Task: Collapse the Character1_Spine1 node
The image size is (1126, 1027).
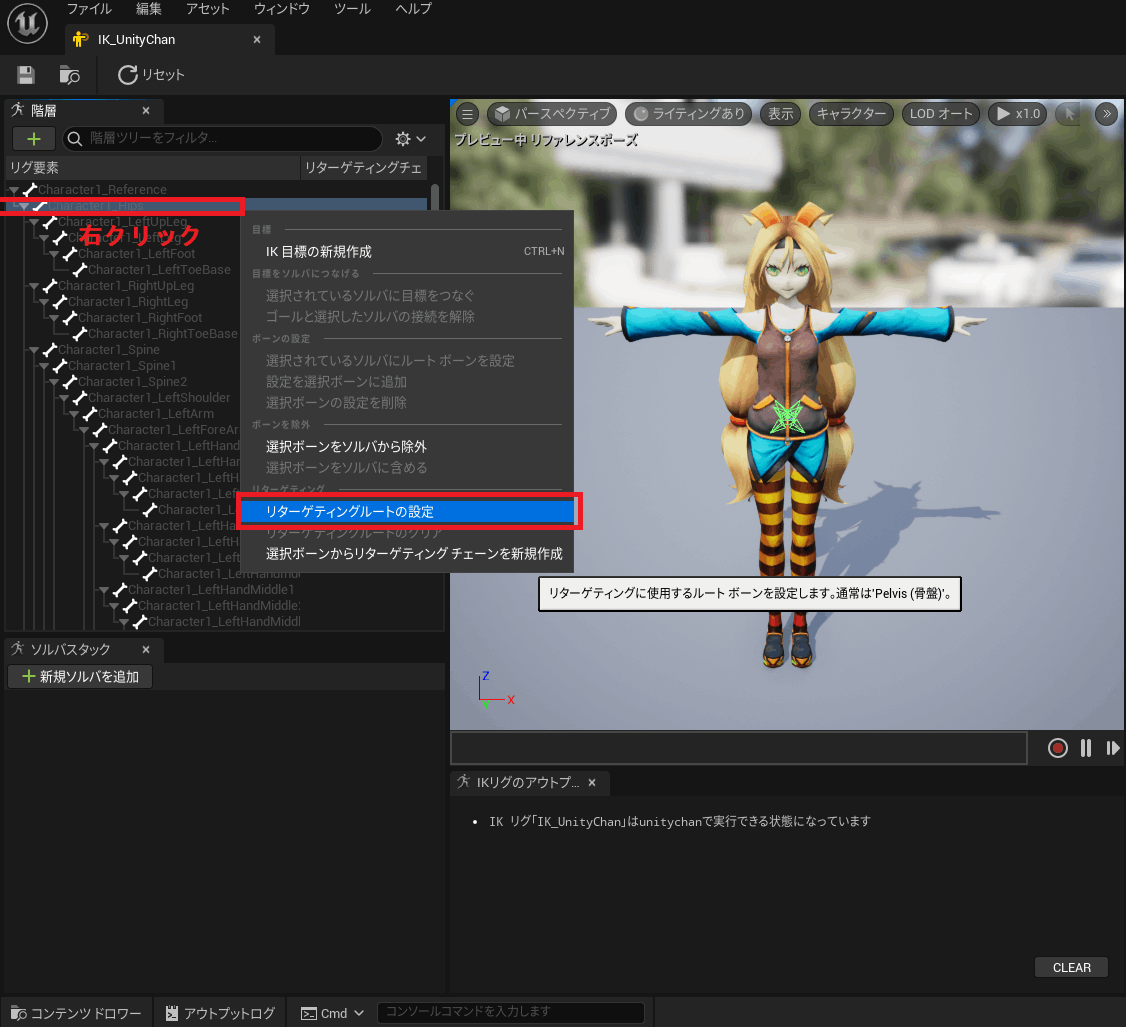Action: tap(44, 366)
